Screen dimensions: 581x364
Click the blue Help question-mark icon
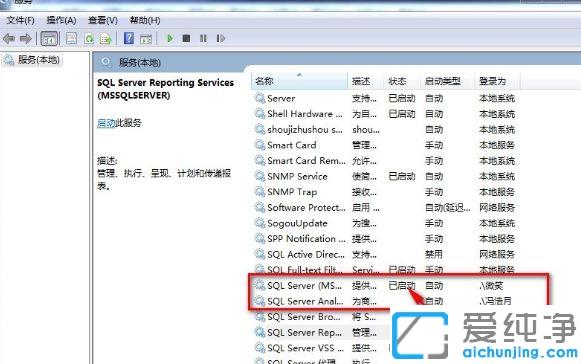coord(129,38)
